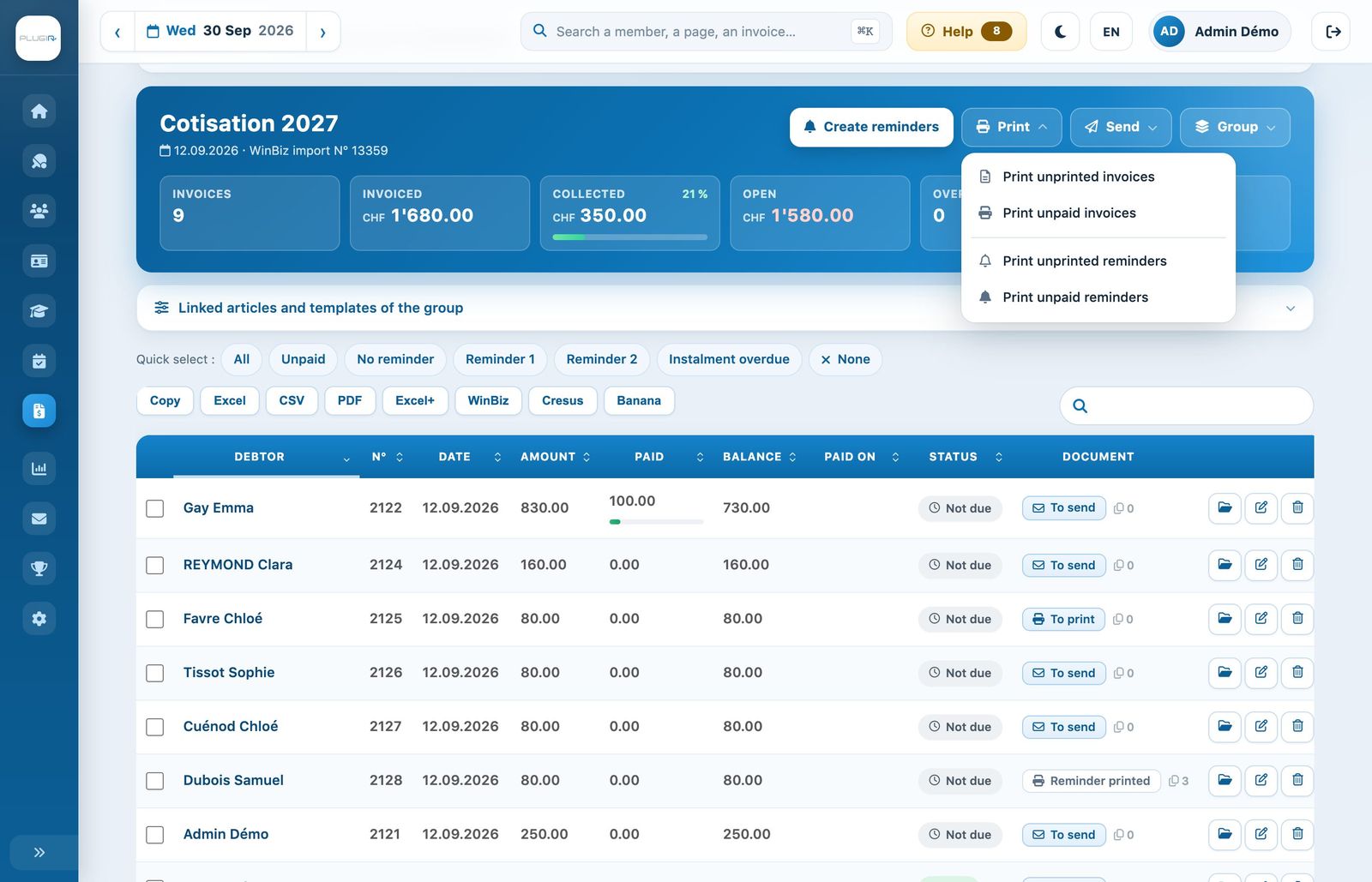Collapse the Print dropdown button
The image size is (1372, 882).
tap(1012, 127)
